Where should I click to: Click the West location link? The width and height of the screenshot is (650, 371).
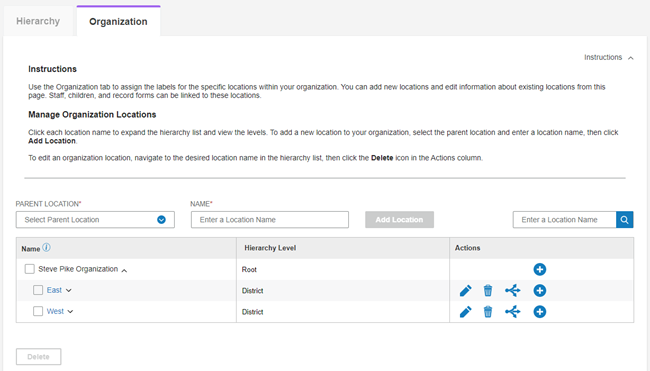coord(55,311)
